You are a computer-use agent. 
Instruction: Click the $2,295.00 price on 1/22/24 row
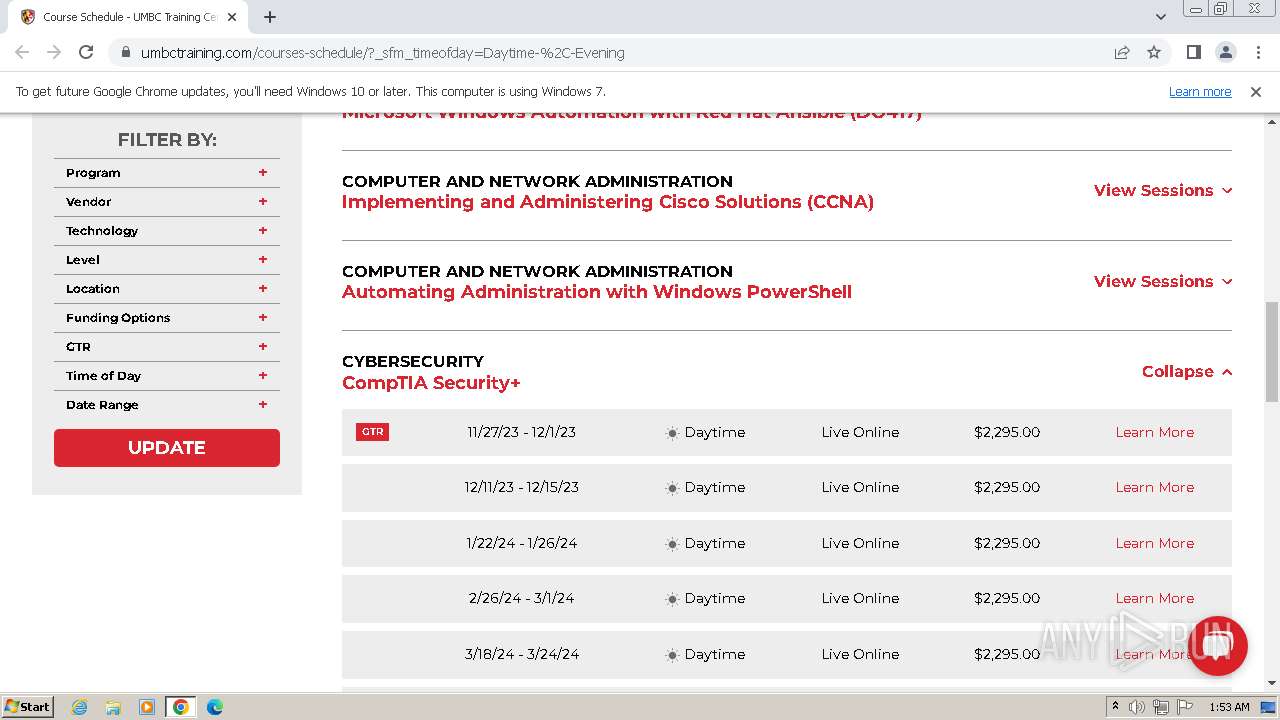coord(1007,543)
